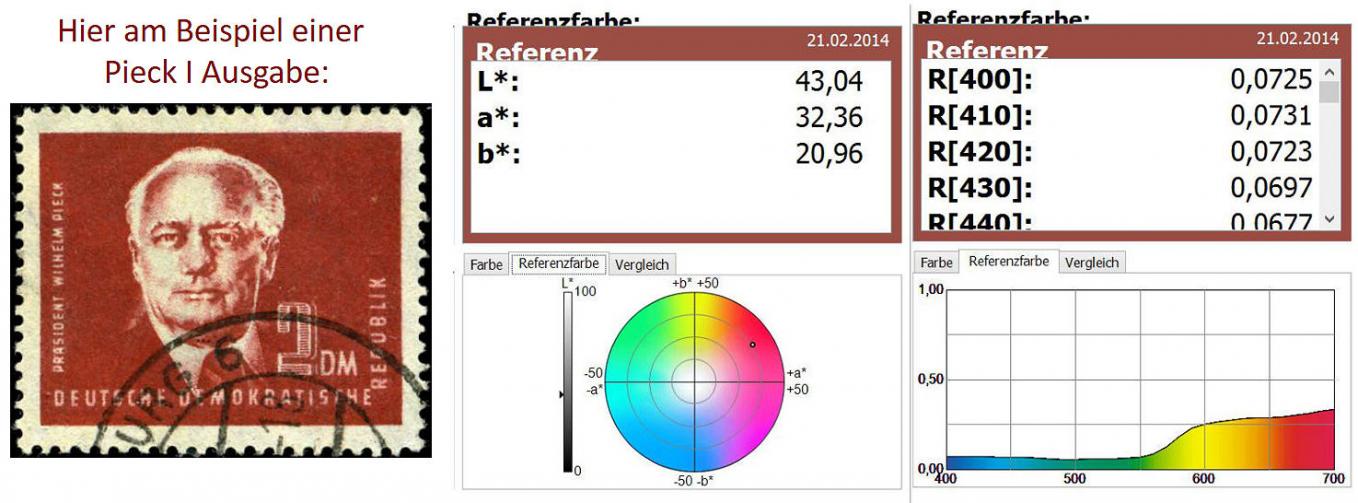Viewport: 1358px width, 503px height.
Task: Click the +b* +50 label on the wheel
Action: pos(695,284)
